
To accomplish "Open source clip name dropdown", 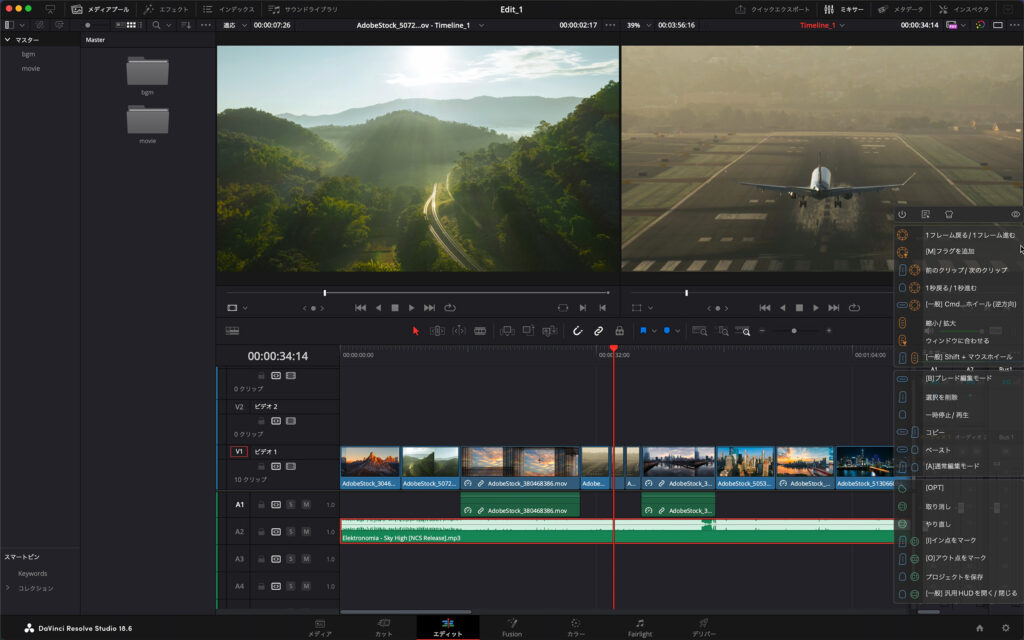I will click(481, 25).
